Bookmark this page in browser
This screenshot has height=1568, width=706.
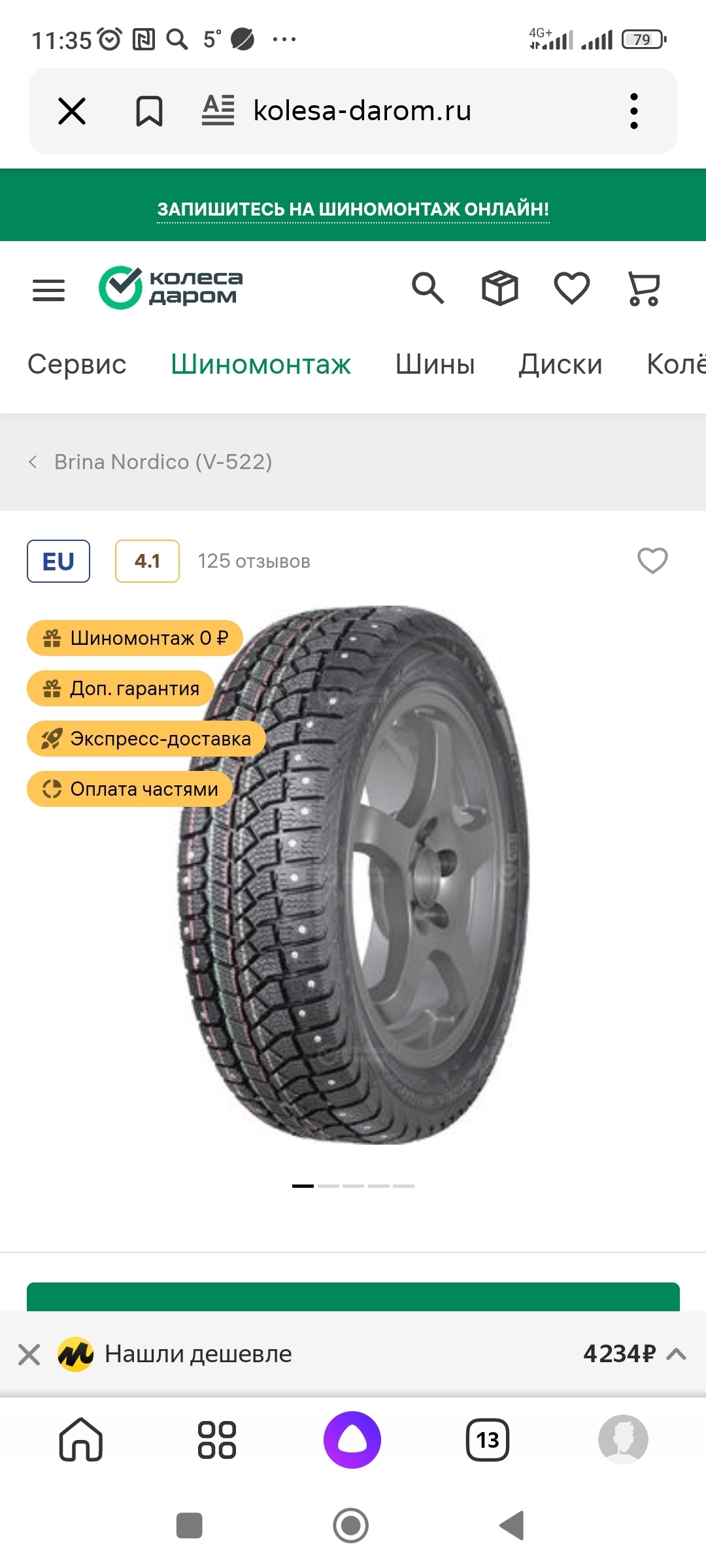pos(149,111)
